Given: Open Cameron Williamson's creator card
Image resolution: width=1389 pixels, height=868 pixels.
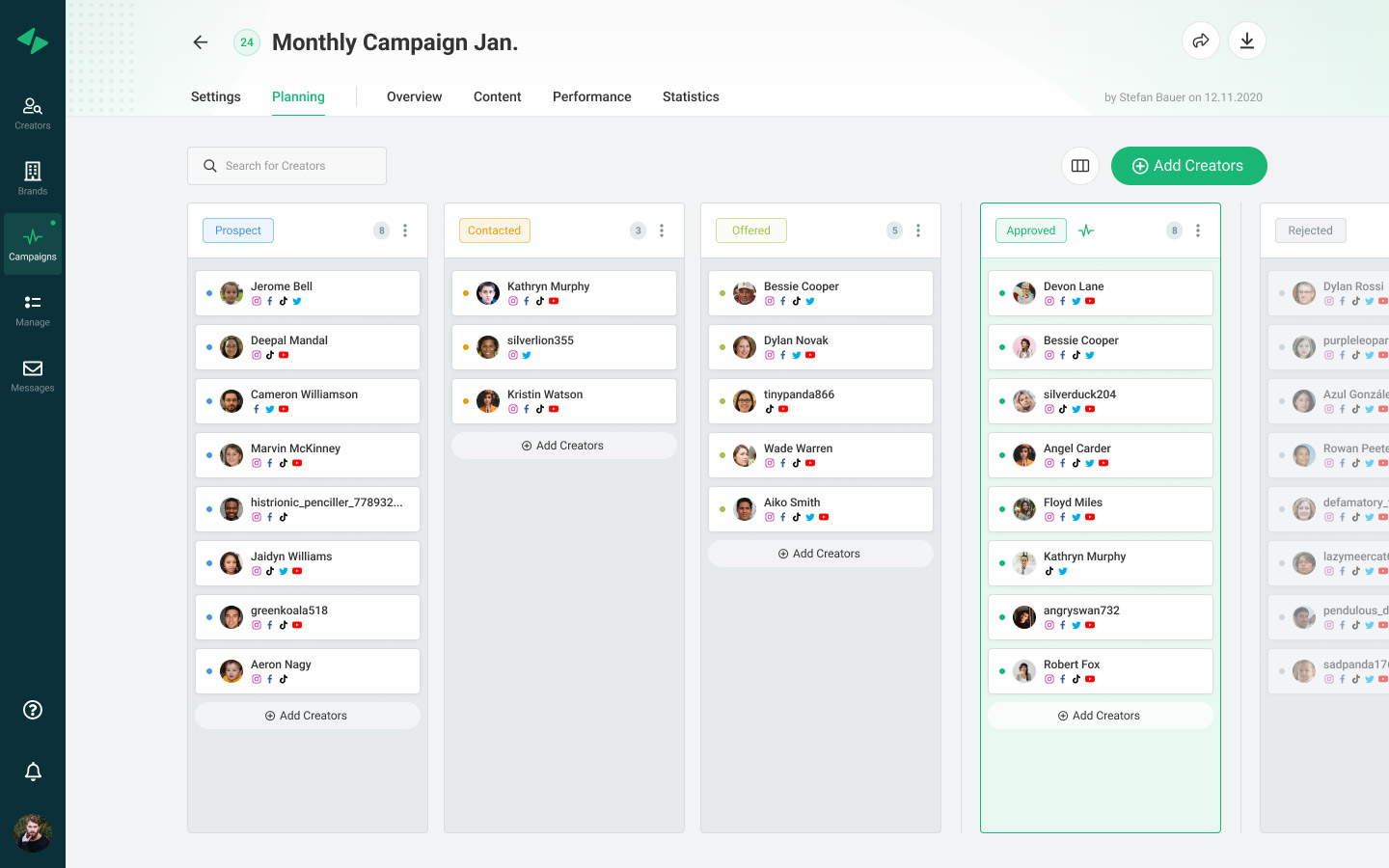Looking at the screenshot, I should (x=308, y=401).
